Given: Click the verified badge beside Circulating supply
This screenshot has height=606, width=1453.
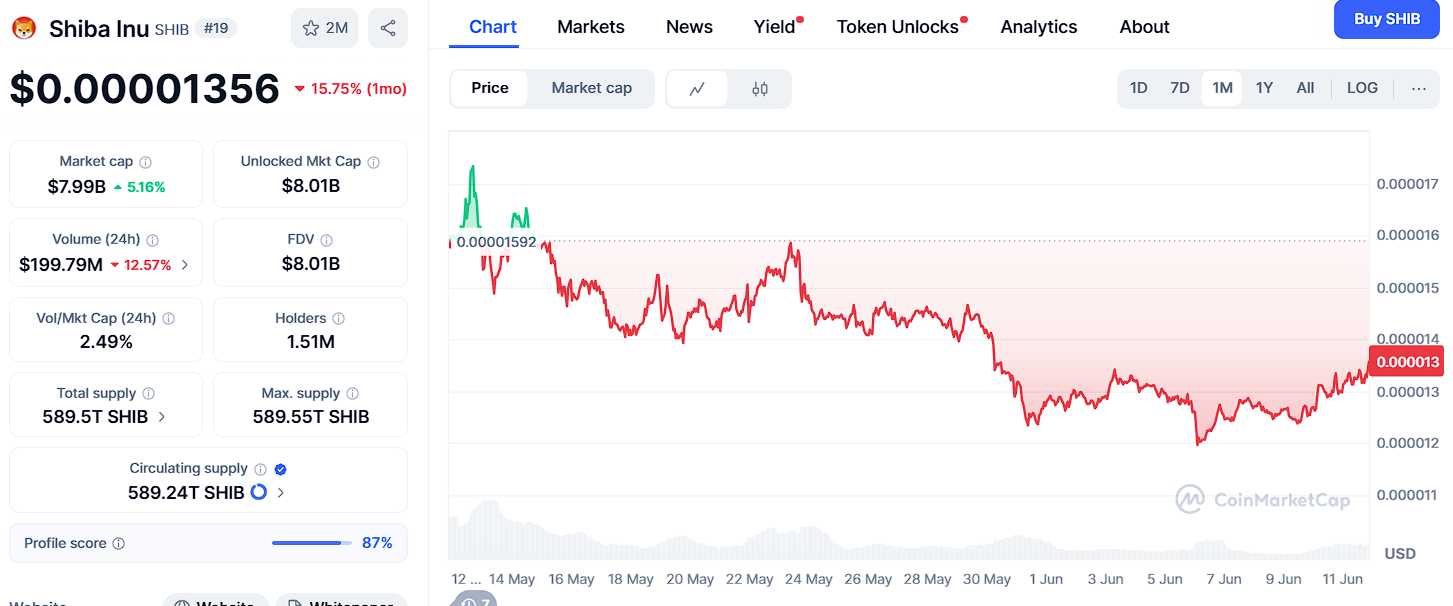Looking at the screenshot, I should [281, 469].
